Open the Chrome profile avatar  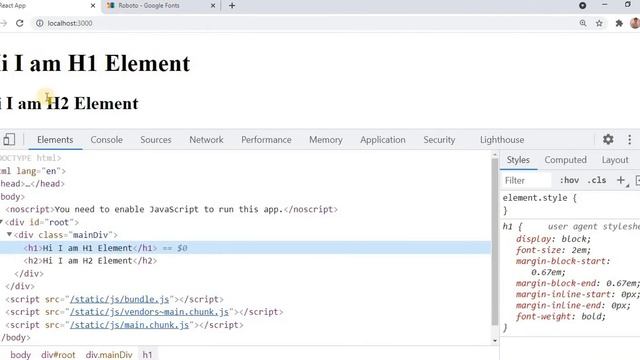(x=635, y=23)
